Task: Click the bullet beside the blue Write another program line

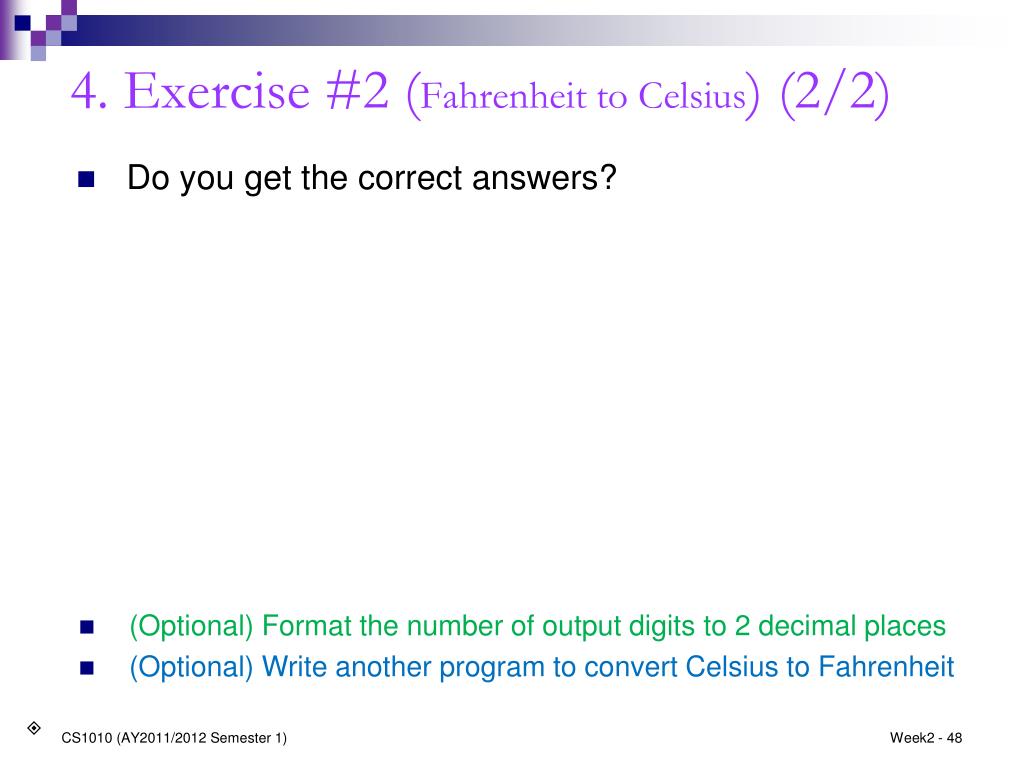Action: 87,668
